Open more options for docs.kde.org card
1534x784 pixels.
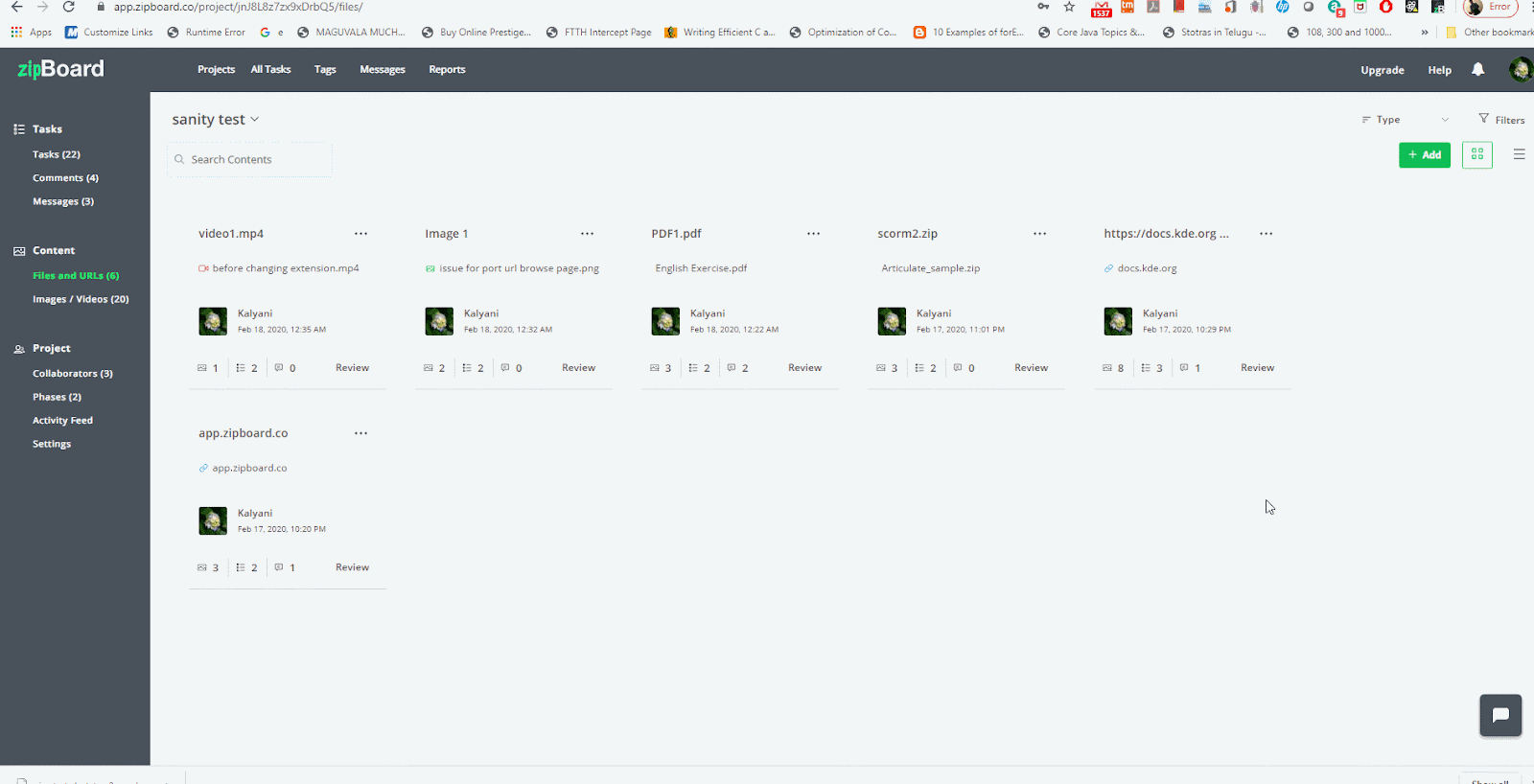[1266, 234]
